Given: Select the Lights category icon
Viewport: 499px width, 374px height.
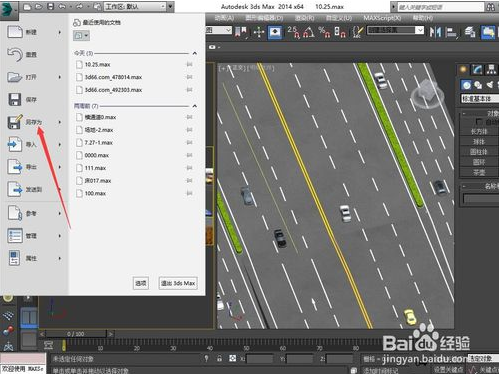Looking at the screenshot, I should click(x=489, y=85).
